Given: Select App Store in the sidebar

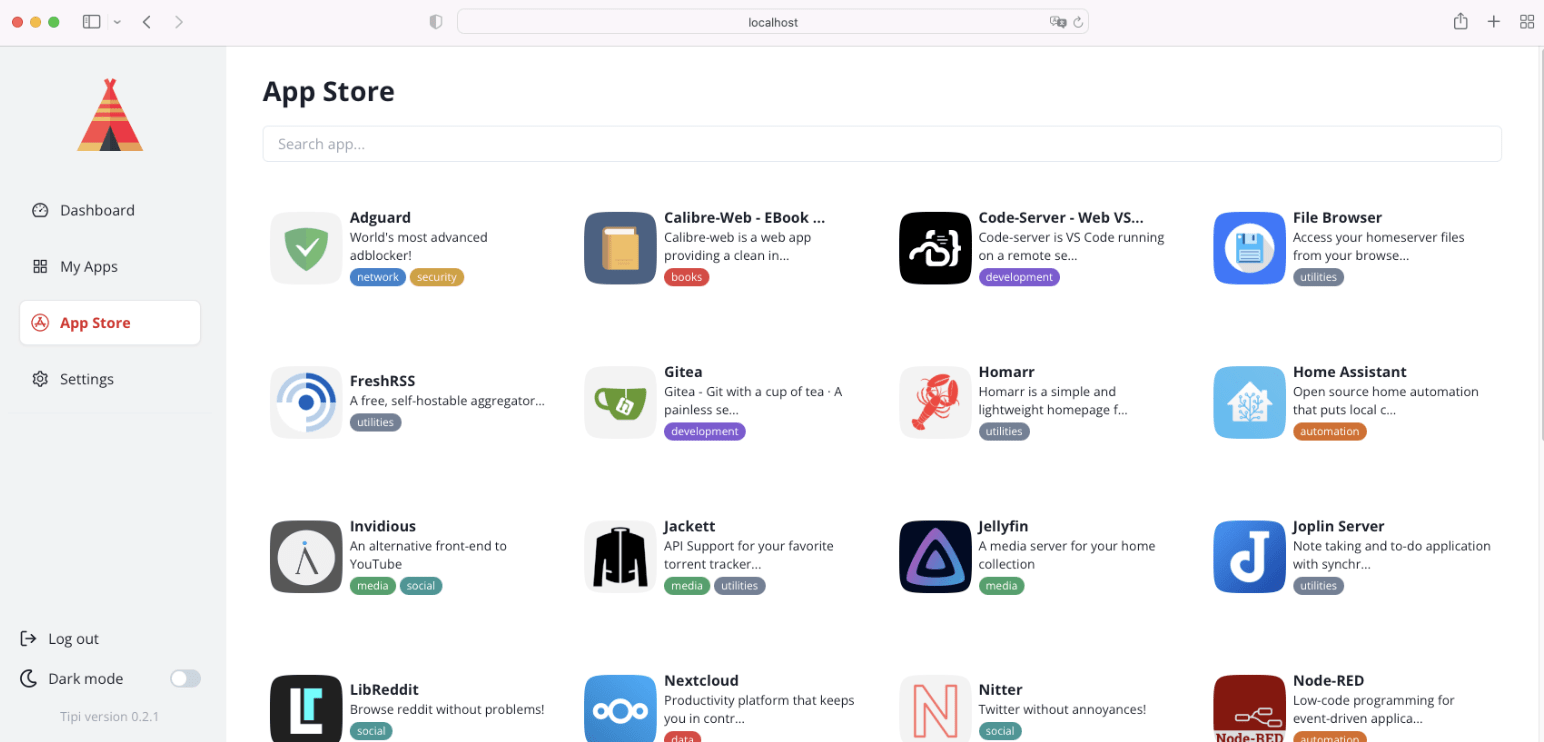Looking at the screenshot, I should point(110,323).
